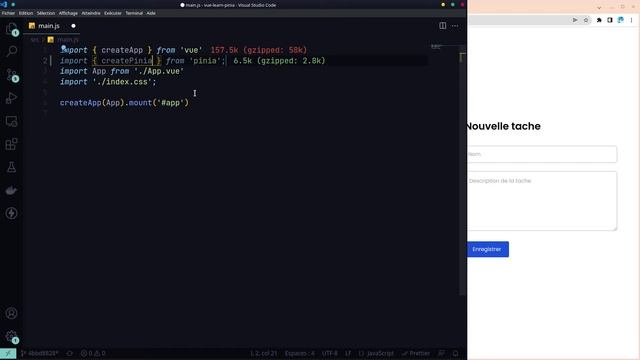Split the editor to the right
Image resolution: width=640 pixels, height=360 pixels.
pyautogui.click(x=442, y=26)
